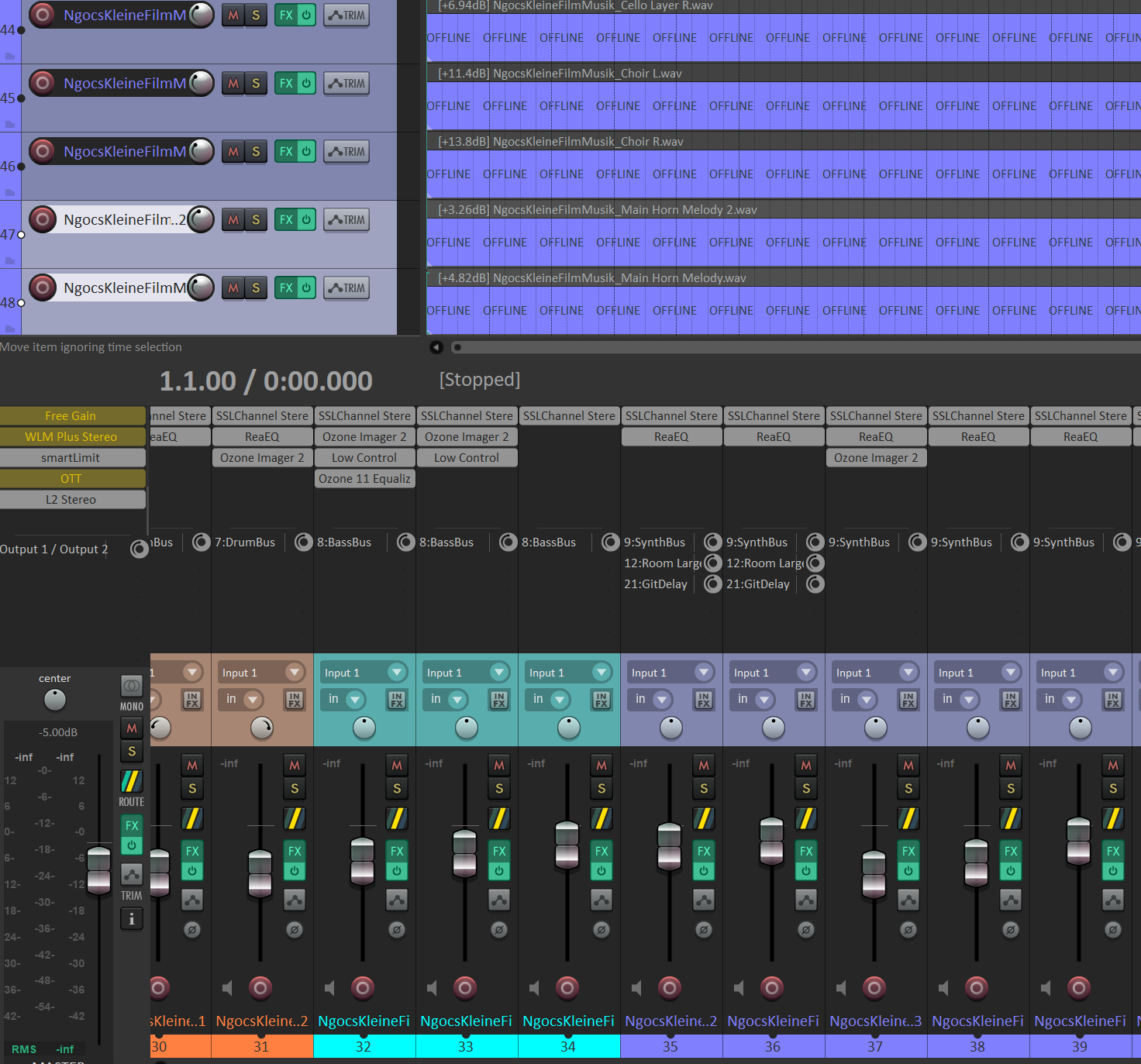This screenshot has width=1141, height=1064.
Task: Click 21:GitDelay send on channel 36
Action: coord(758,584)
